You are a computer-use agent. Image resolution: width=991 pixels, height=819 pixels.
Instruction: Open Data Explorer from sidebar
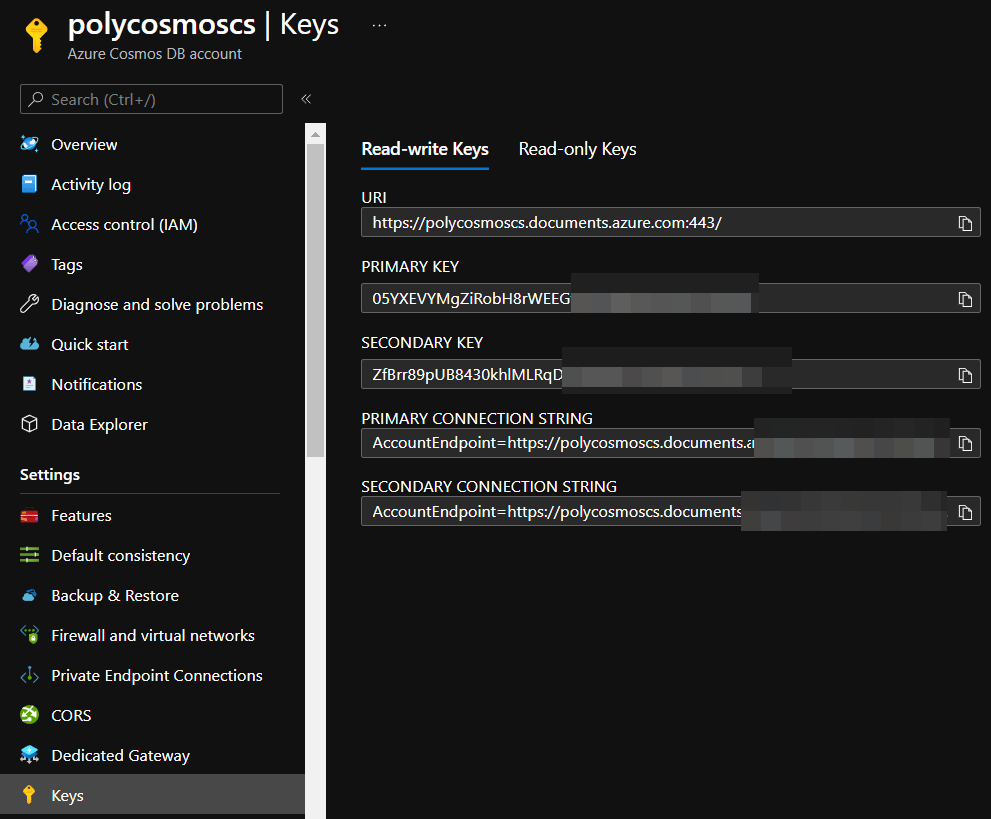click(99, 425)
